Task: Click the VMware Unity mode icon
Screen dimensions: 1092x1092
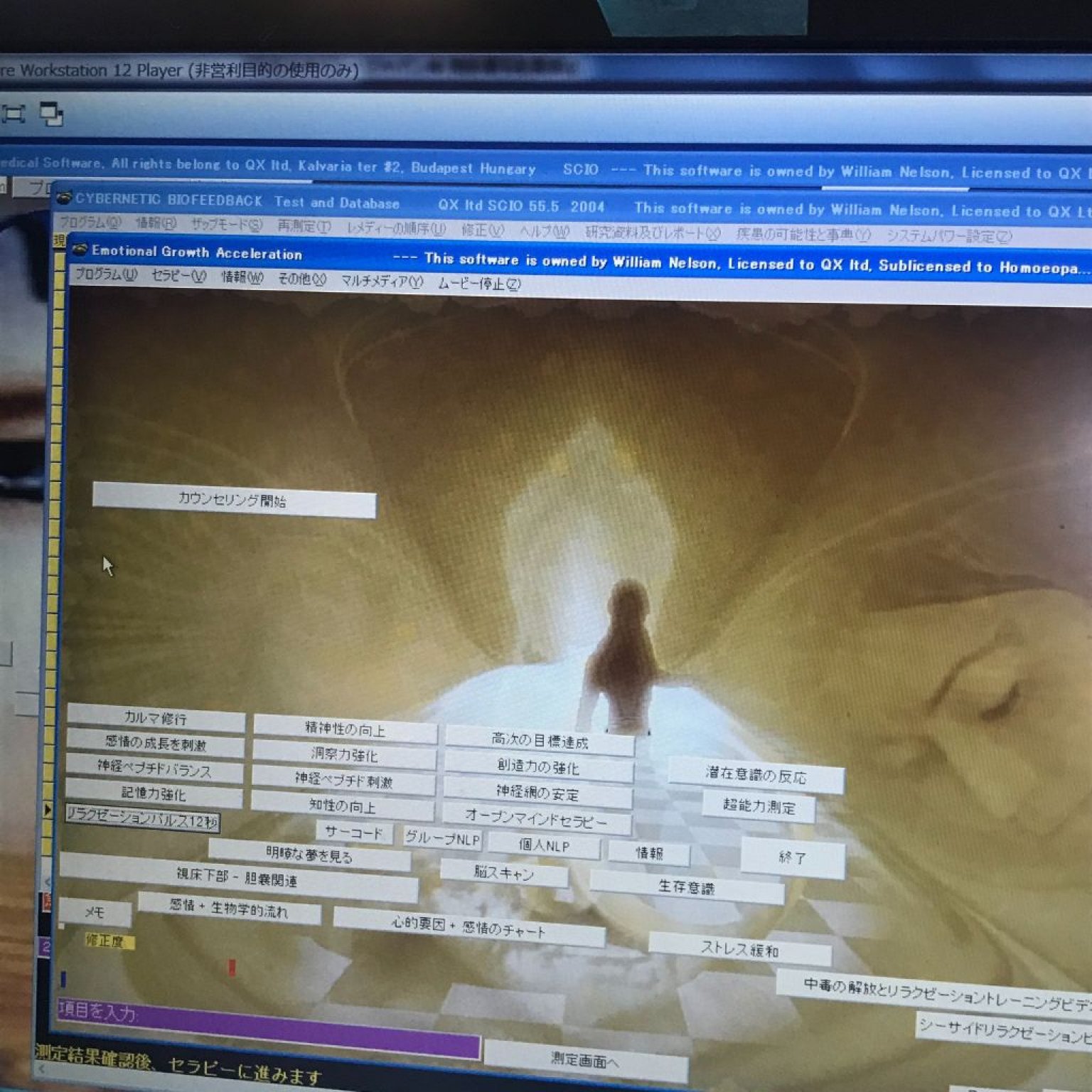Action: pos(51,114)
